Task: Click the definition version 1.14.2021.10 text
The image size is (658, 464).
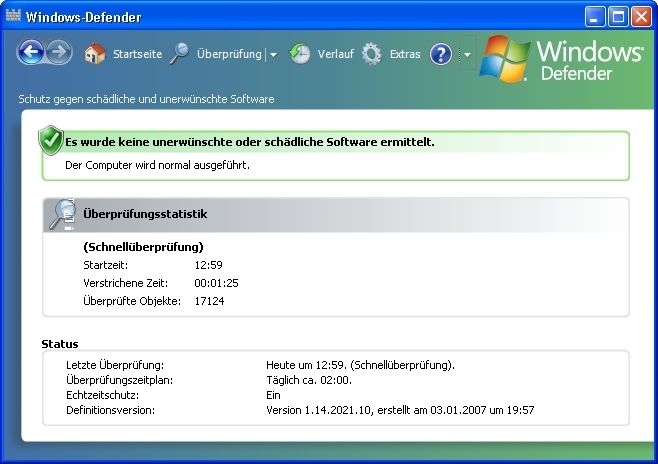Action: [400, 410]
